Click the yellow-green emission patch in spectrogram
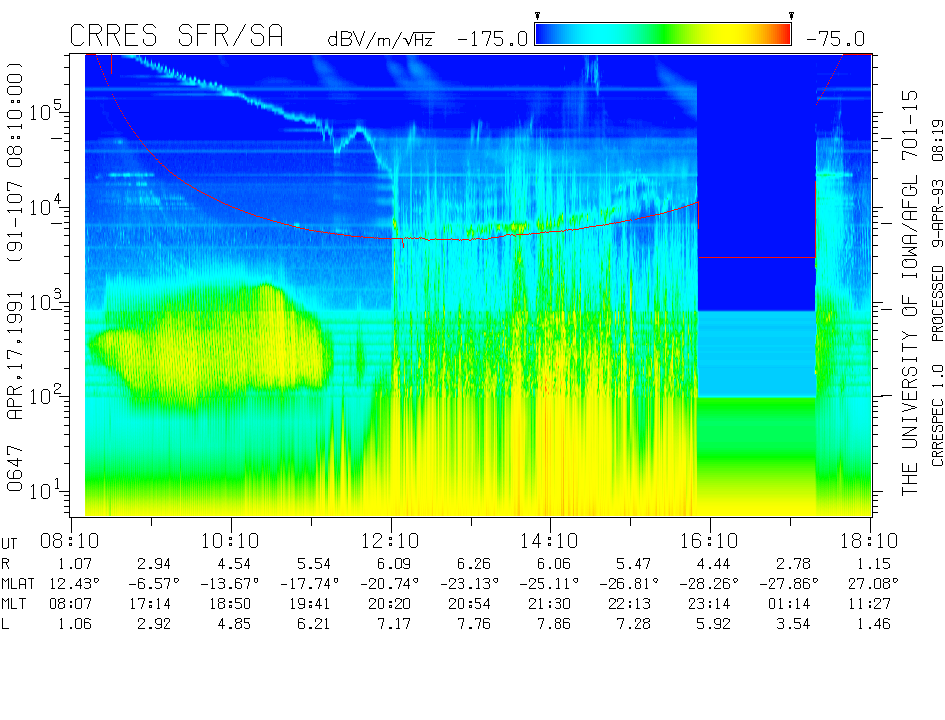 click(211, 346)
